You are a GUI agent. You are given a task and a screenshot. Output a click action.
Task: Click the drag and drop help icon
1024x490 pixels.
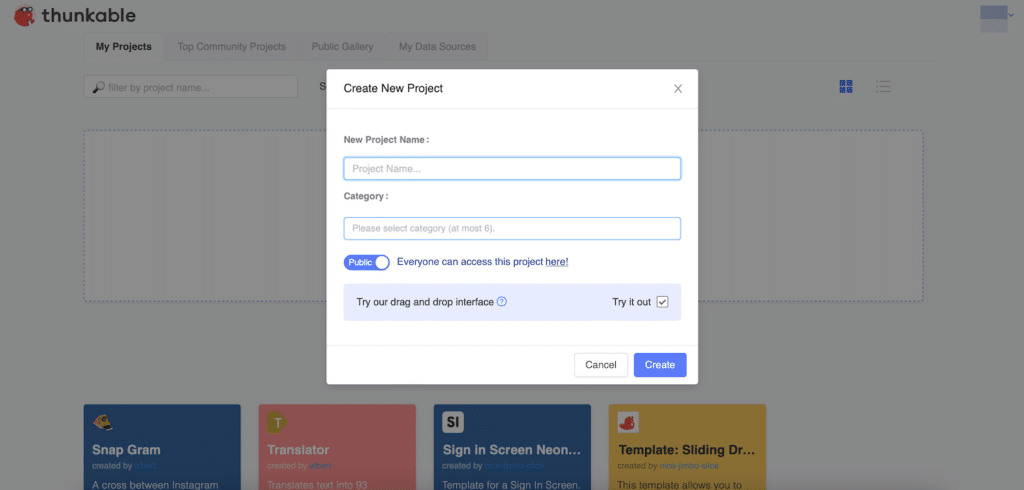502,301
